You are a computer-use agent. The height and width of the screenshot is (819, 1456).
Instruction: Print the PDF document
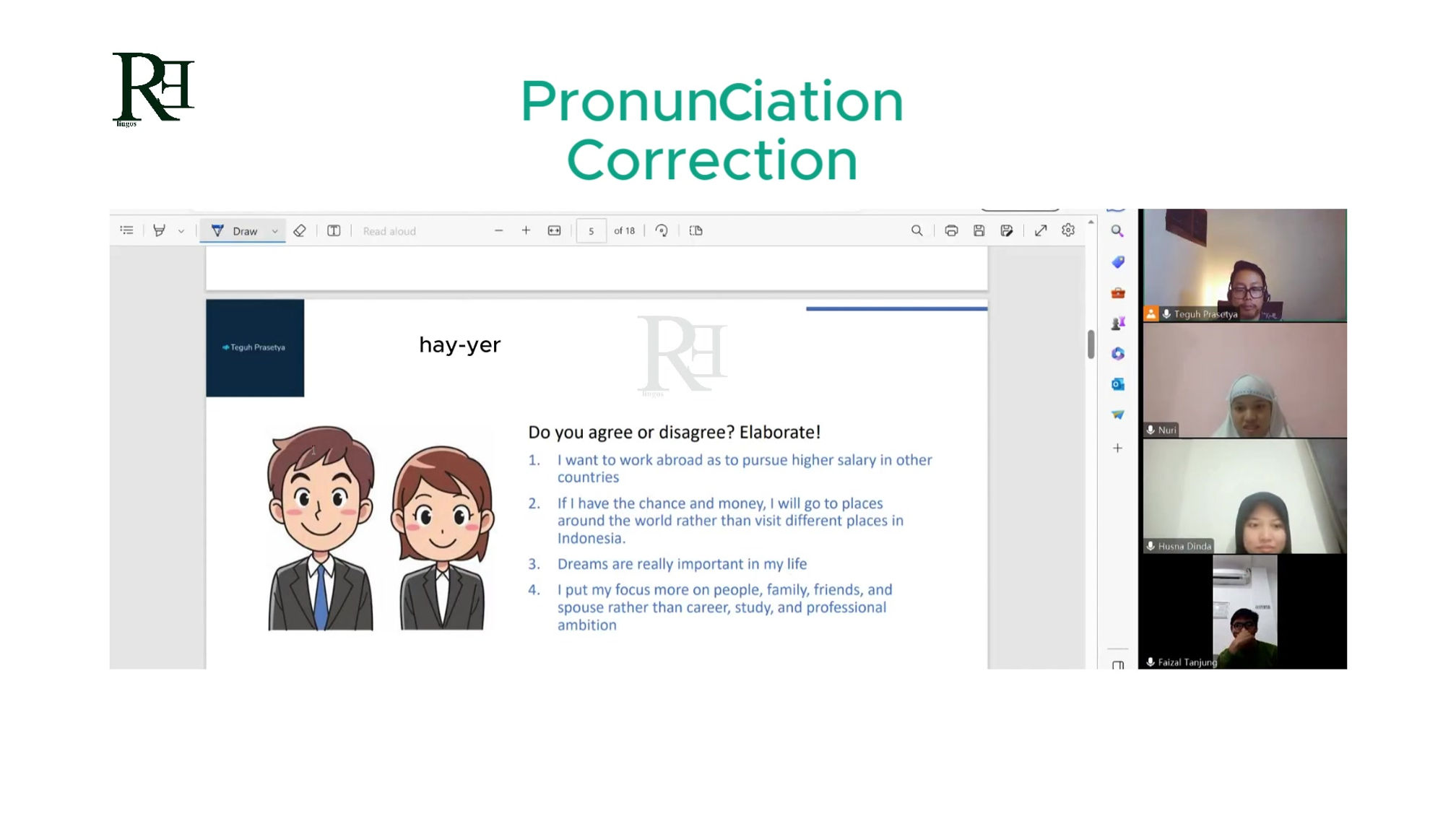tap(951, 232)
